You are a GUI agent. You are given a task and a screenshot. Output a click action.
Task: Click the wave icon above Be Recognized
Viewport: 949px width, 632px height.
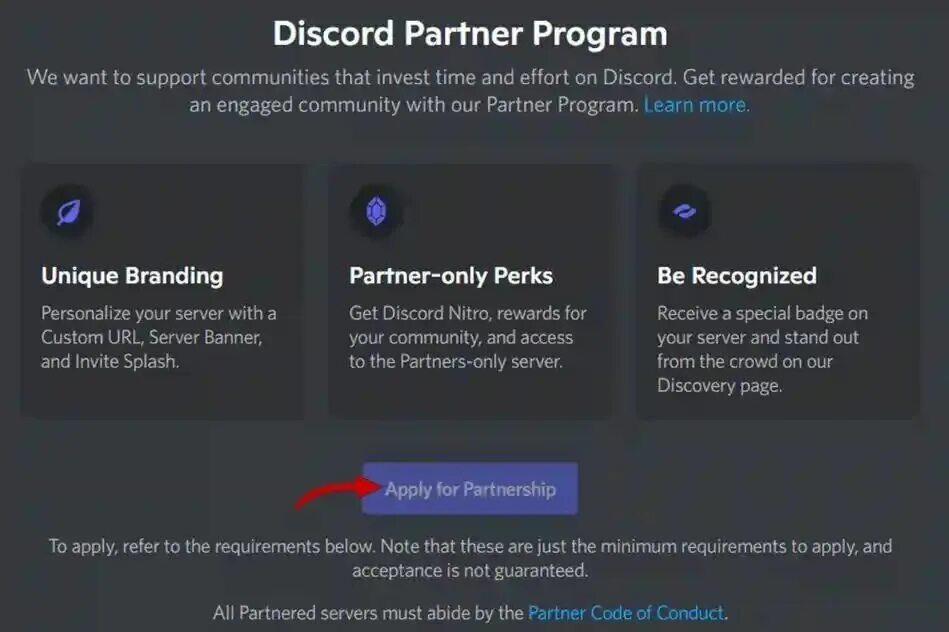[685, 211]
